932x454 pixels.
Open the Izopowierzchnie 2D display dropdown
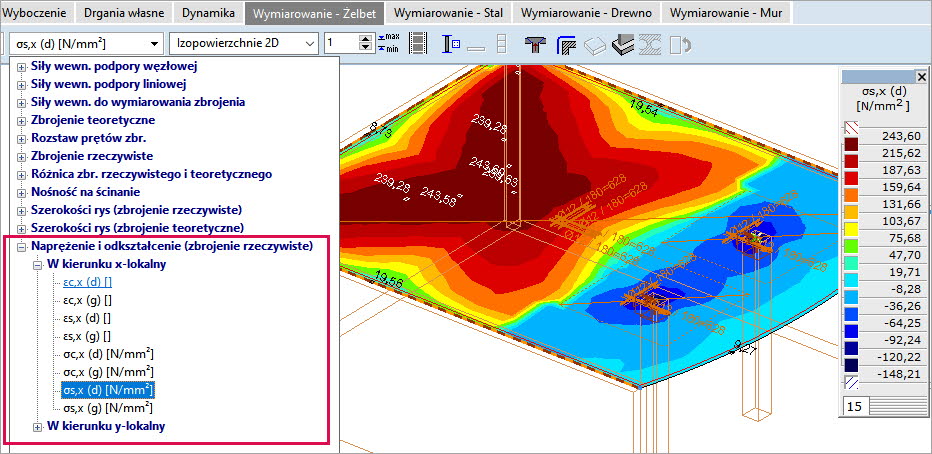(308, 44)
